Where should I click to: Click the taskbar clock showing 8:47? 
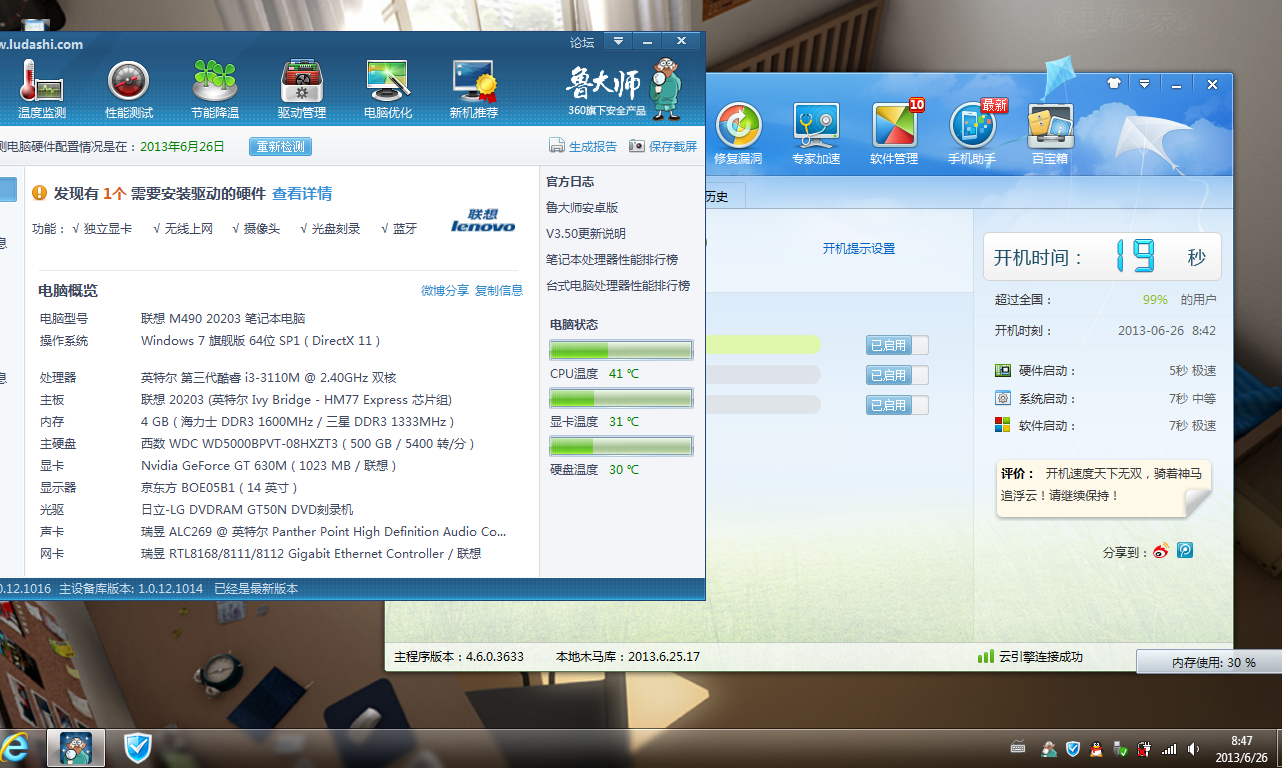(1242, 748)
